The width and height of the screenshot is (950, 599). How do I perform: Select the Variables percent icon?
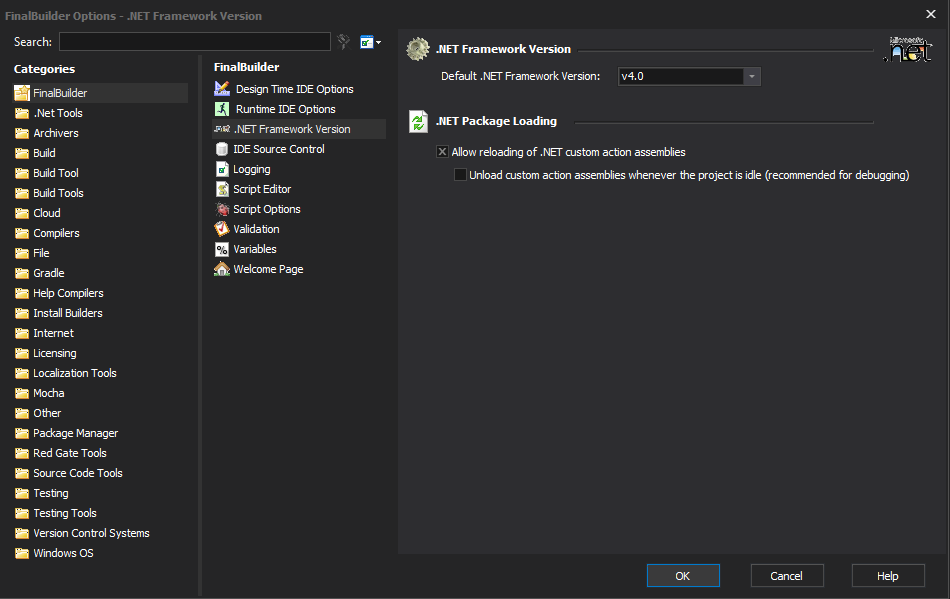[222, 249]
